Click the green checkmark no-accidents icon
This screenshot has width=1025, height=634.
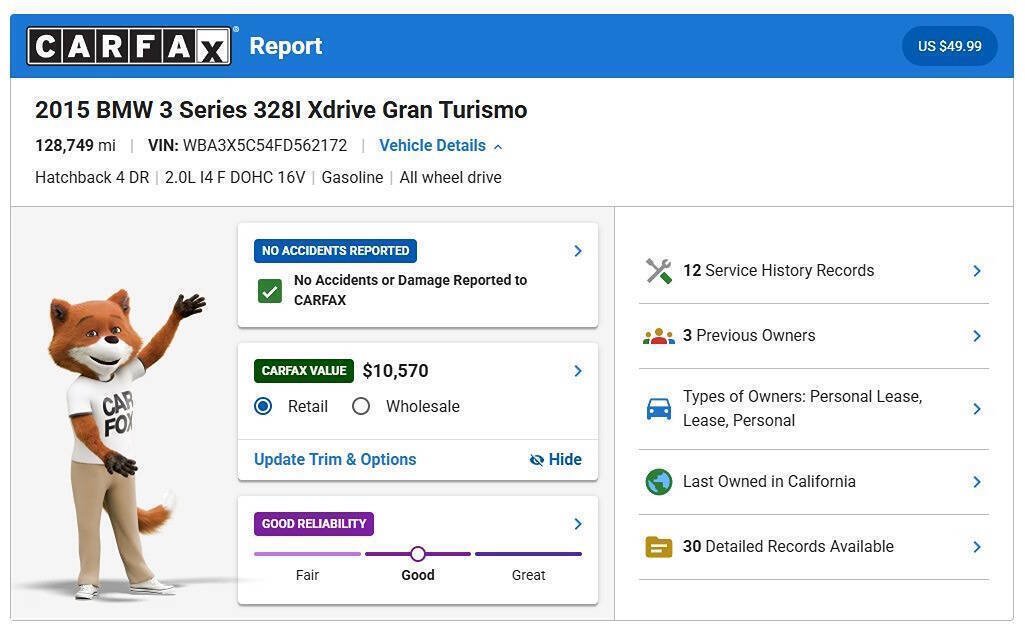pyautogui.click(x=270, y=291)
